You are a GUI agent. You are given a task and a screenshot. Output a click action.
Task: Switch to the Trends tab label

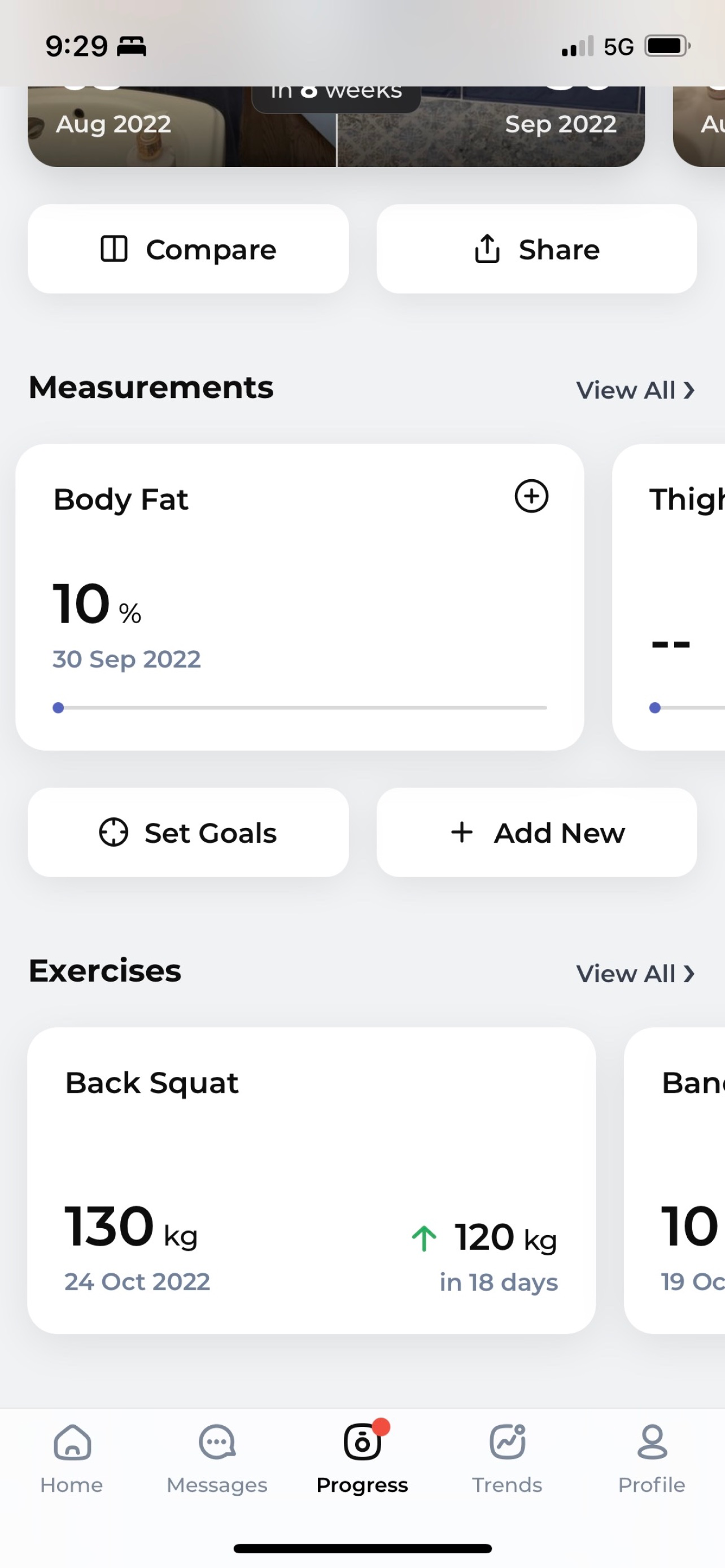(x=508, y=1484)
